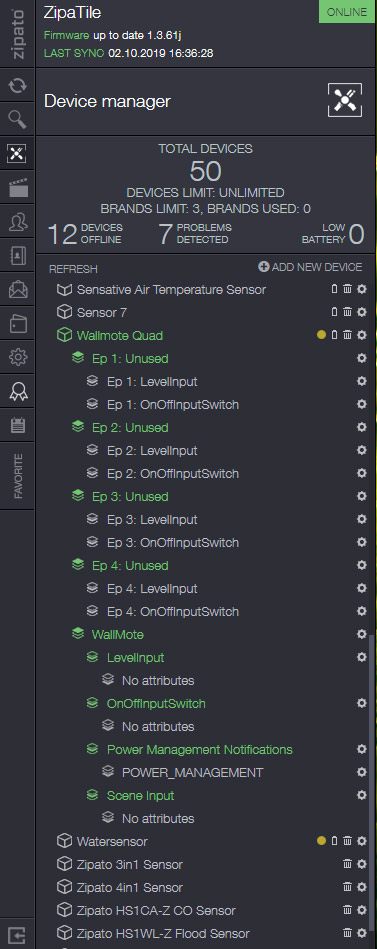Select Zipato HS1CA-Z CO Sensor device
The width and height of the screenshot is (377, 949).
[x=156, y=910]
